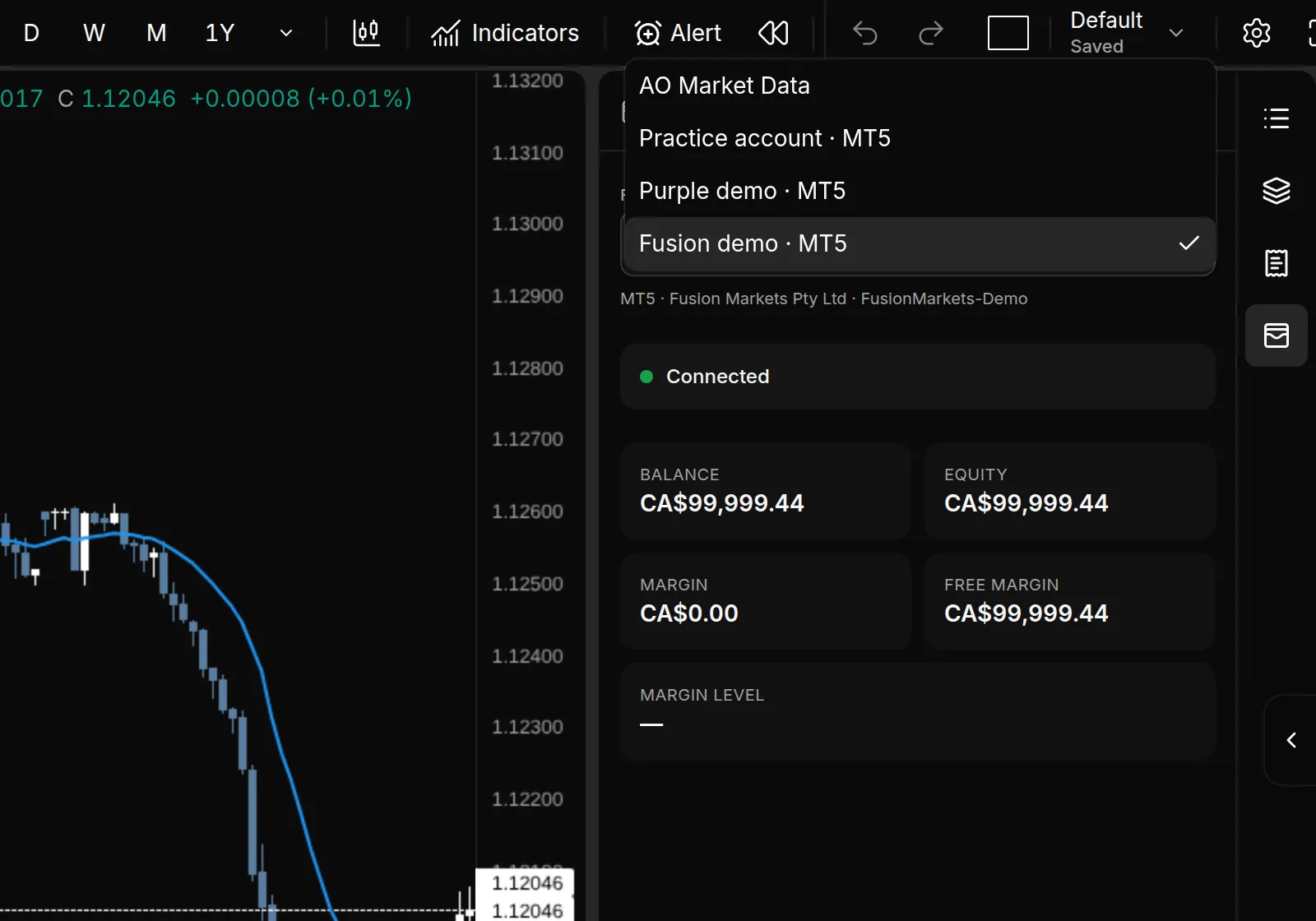Open the orders receipt icon in sidebar
Screen dimensions: 1316x921
point(1276,263)
